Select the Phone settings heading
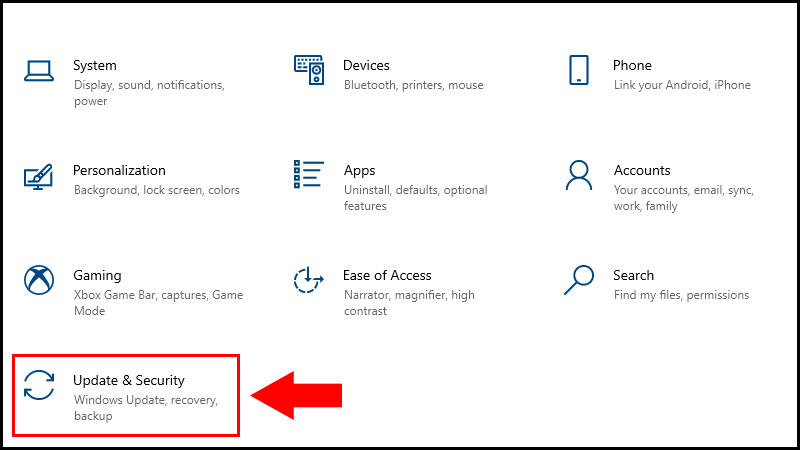This screenshot has width=800, height=450. coord(632,65)
